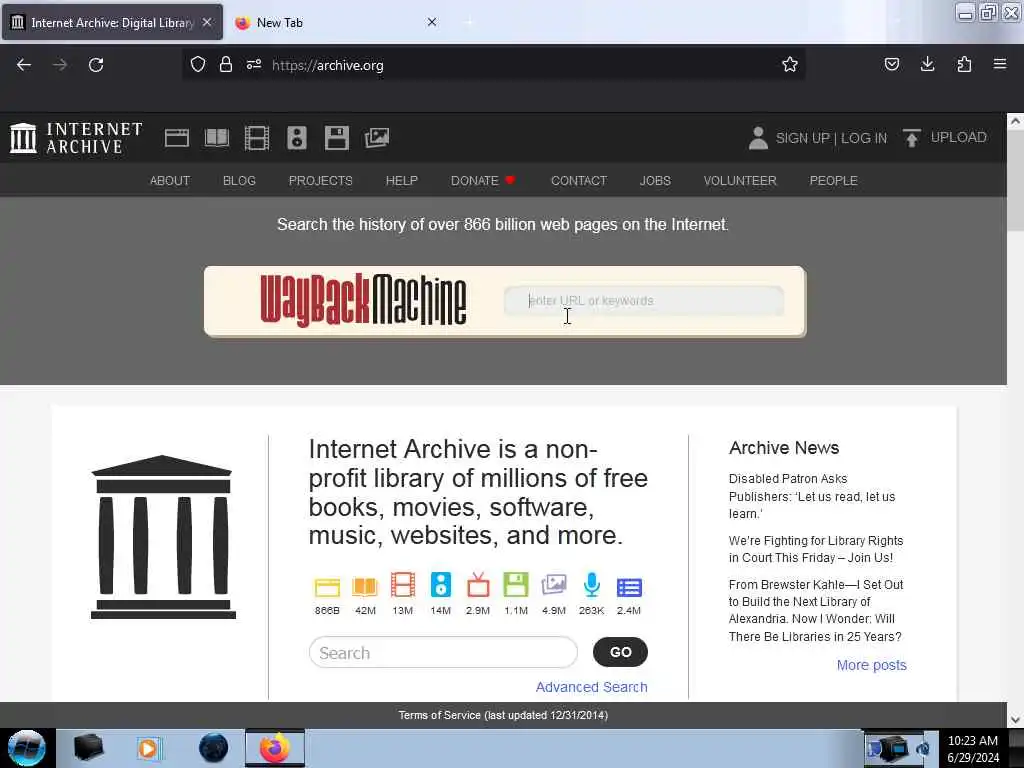Select the Internet Archive browser tab
Viewport: 1024px width, 768px height.
(x=112, y=22)
